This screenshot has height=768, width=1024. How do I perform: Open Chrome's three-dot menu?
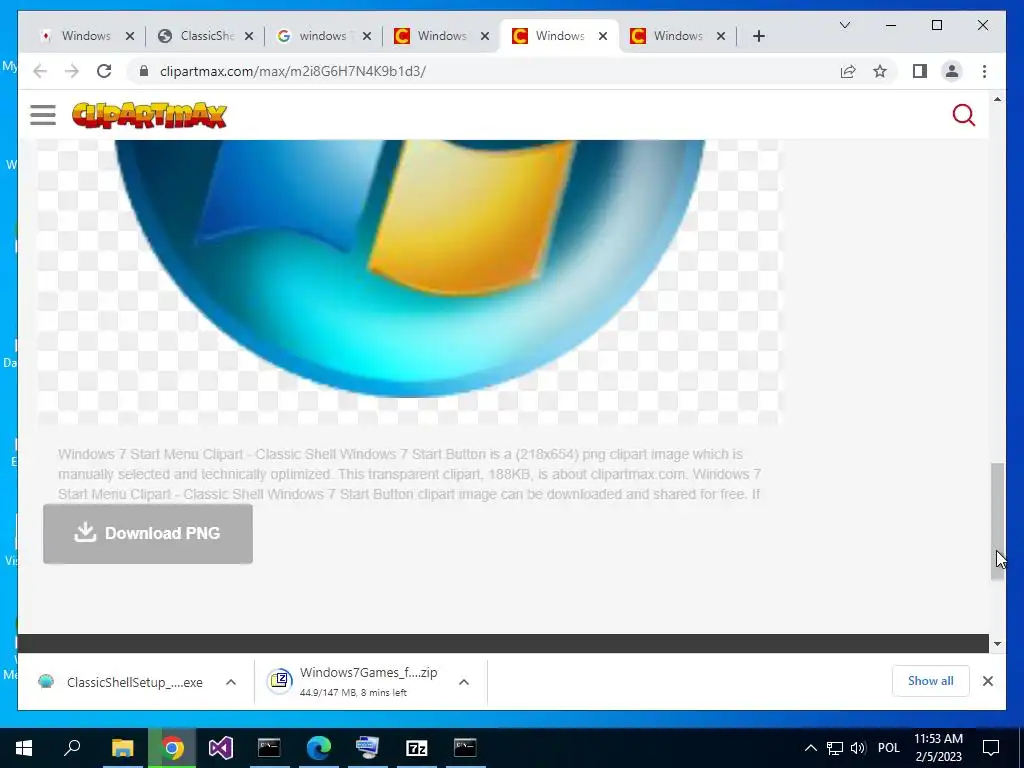point(984,71)
